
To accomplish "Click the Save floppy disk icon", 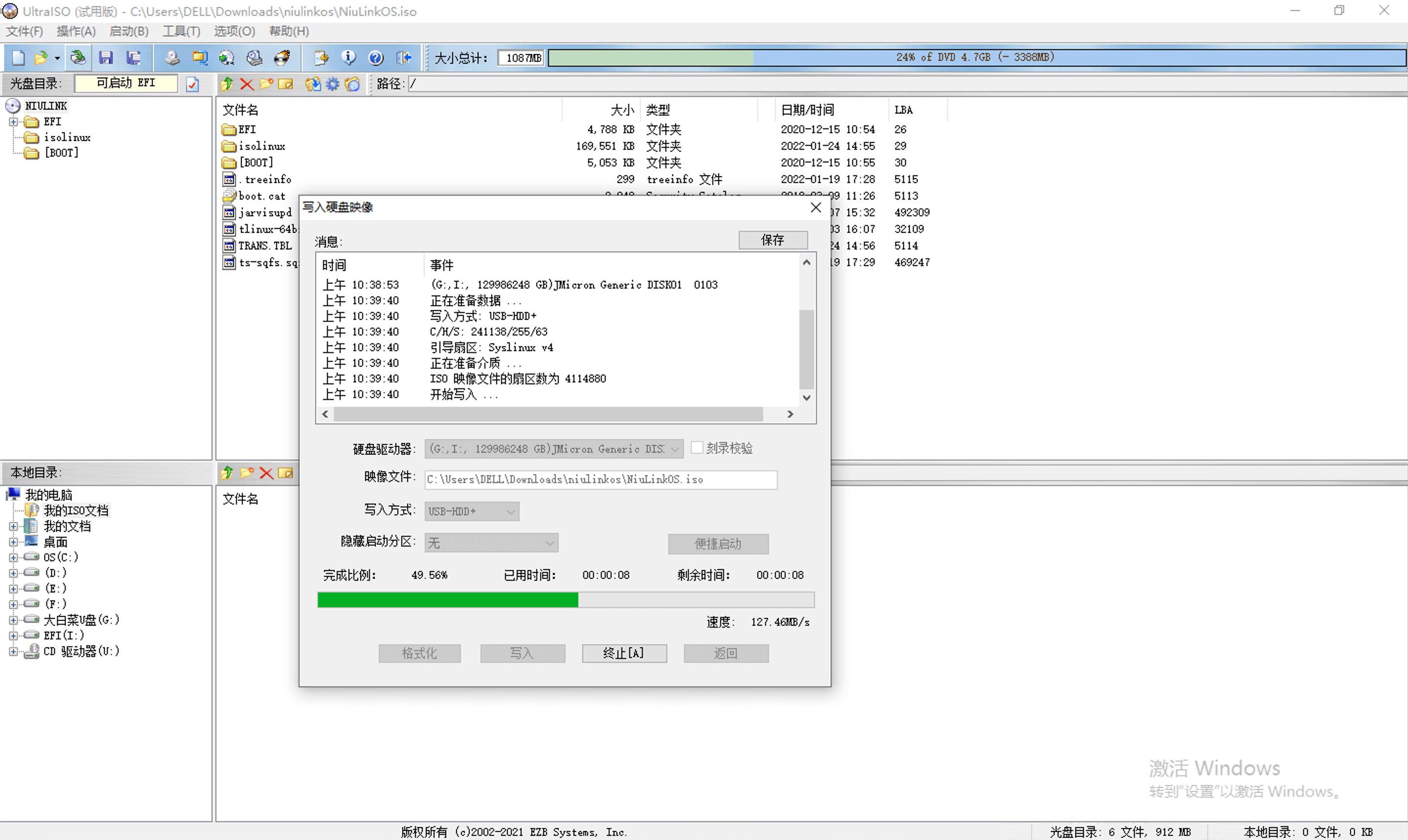I will coord(105,58).
